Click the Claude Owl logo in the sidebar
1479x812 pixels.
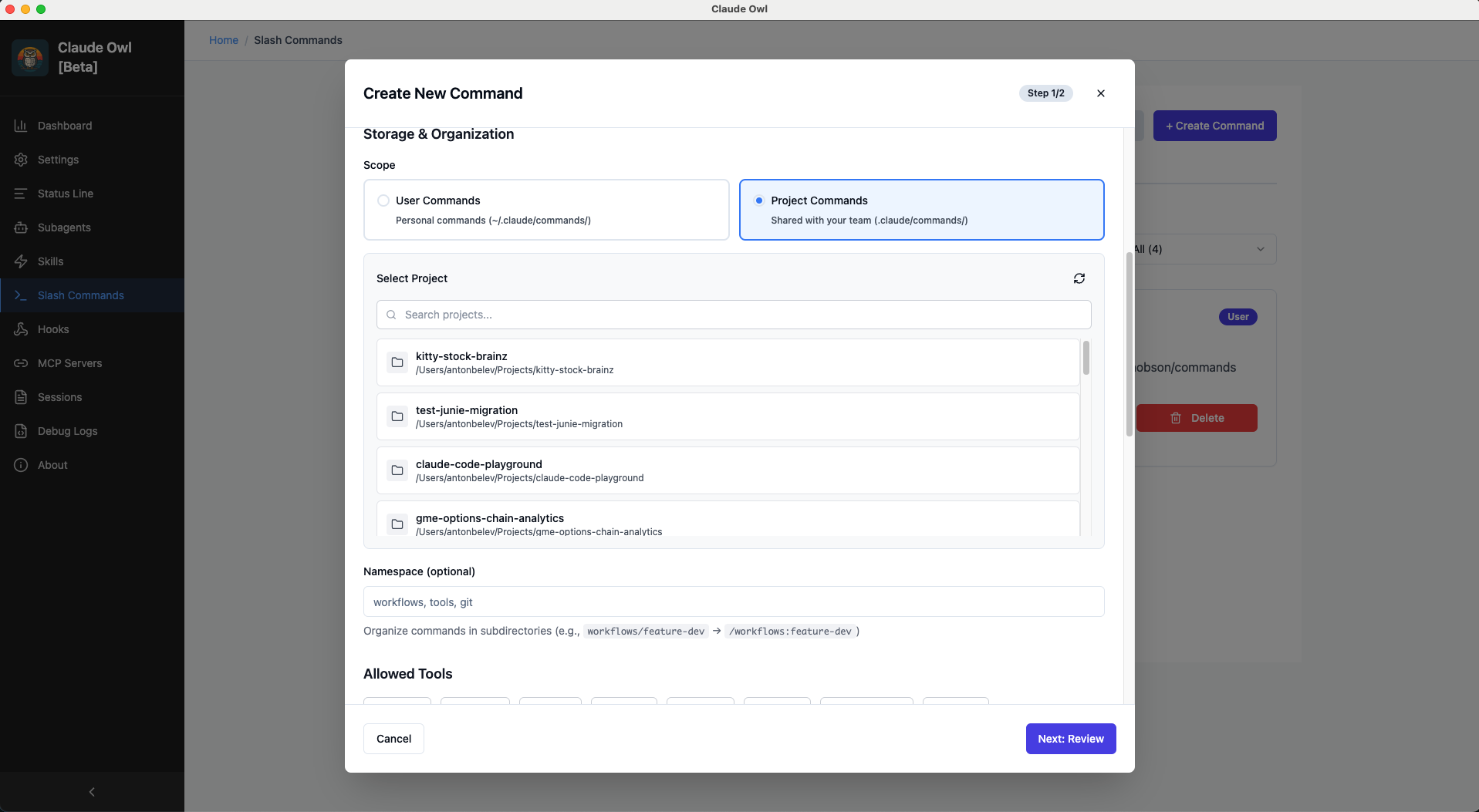pos(30,57)
